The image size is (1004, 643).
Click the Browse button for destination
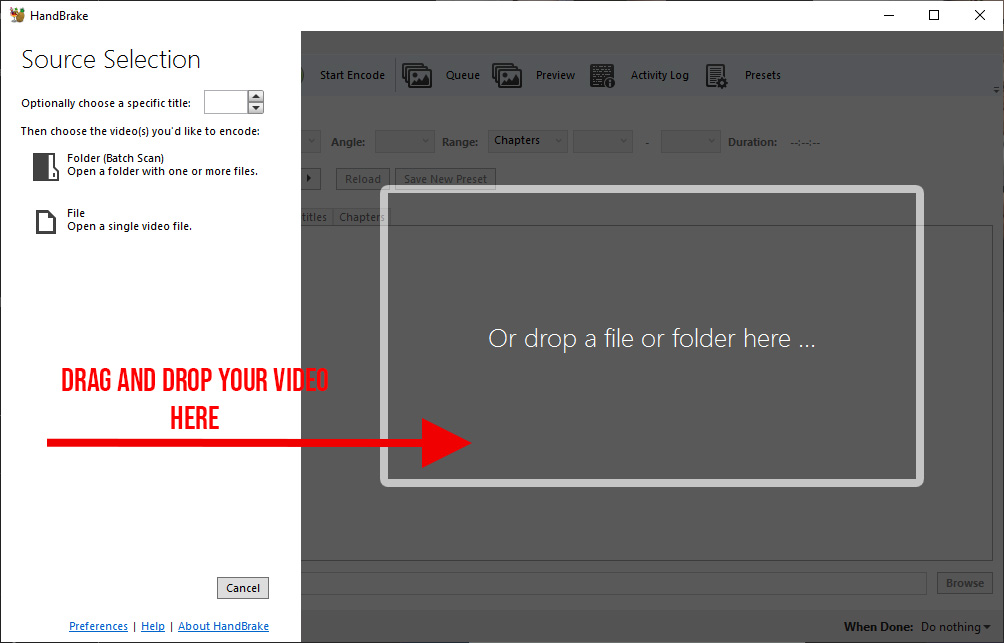click(x=965, y=583)
